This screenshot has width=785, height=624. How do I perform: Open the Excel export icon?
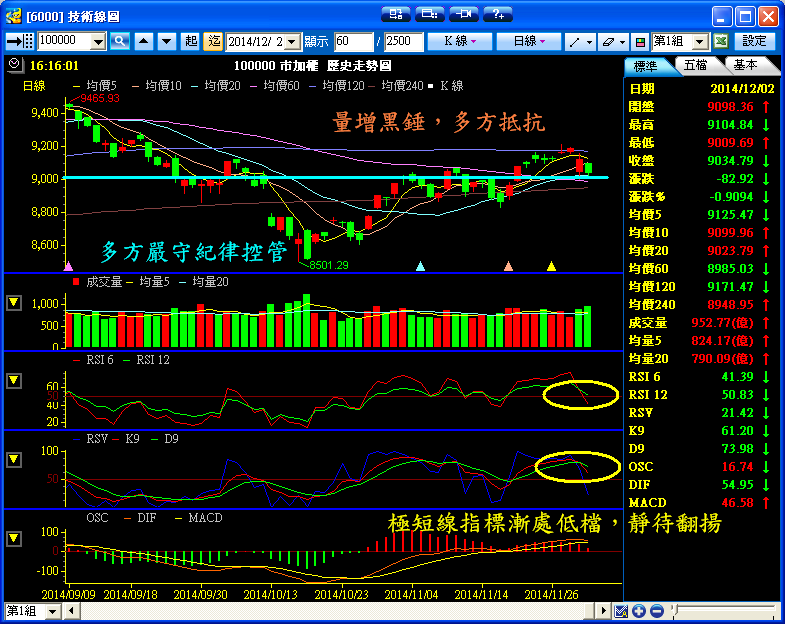click(720, 41)
